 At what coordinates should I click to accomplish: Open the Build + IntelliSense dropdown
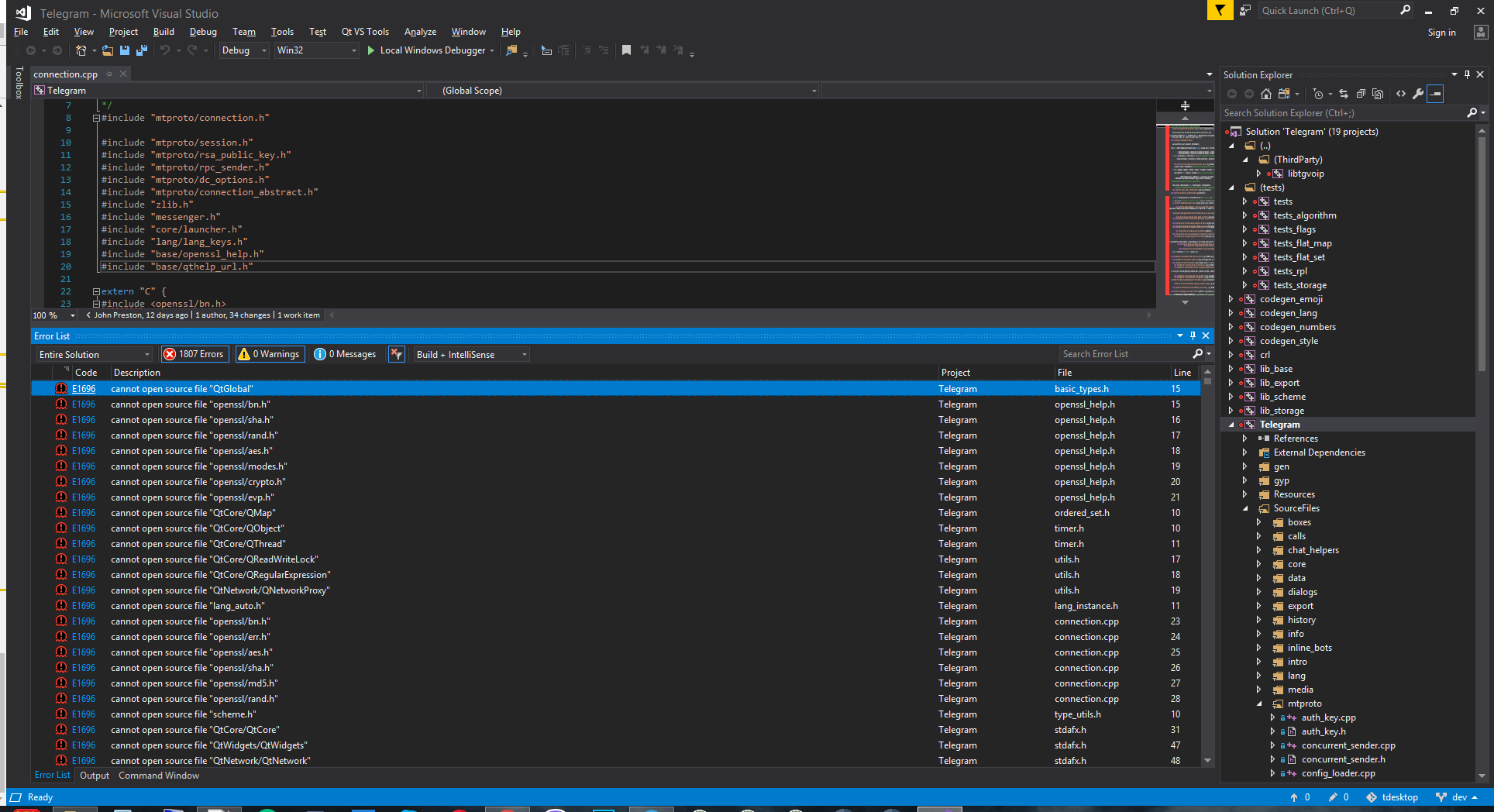click(470, 354)
